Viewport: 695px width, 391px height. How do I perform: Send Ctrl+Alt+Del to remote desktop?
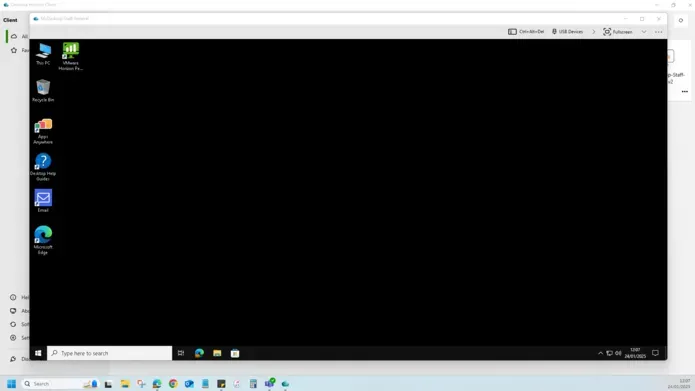(x=526, y=32)
